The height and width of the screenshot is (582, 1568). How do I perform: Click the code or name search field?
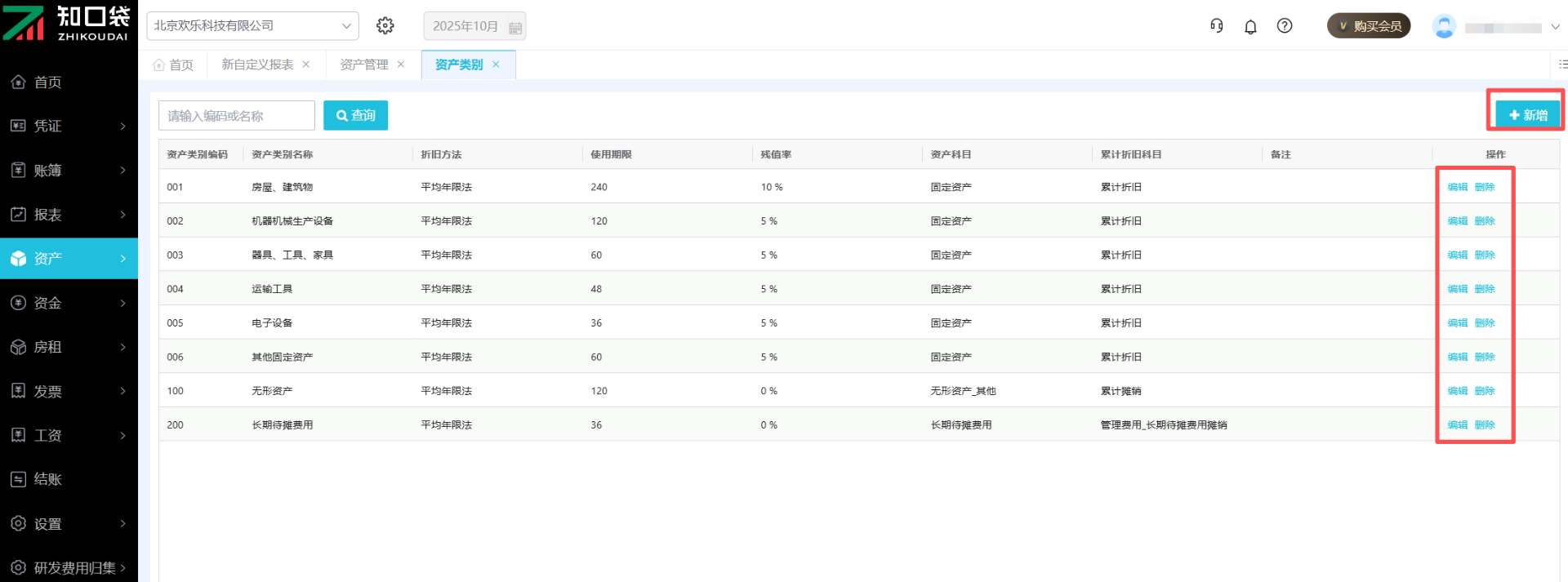tap(236, 116)
